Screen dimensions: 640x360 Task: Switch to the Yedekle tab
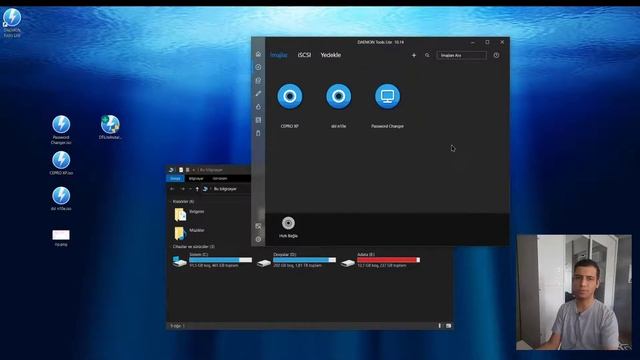click(x=331, y=55)
